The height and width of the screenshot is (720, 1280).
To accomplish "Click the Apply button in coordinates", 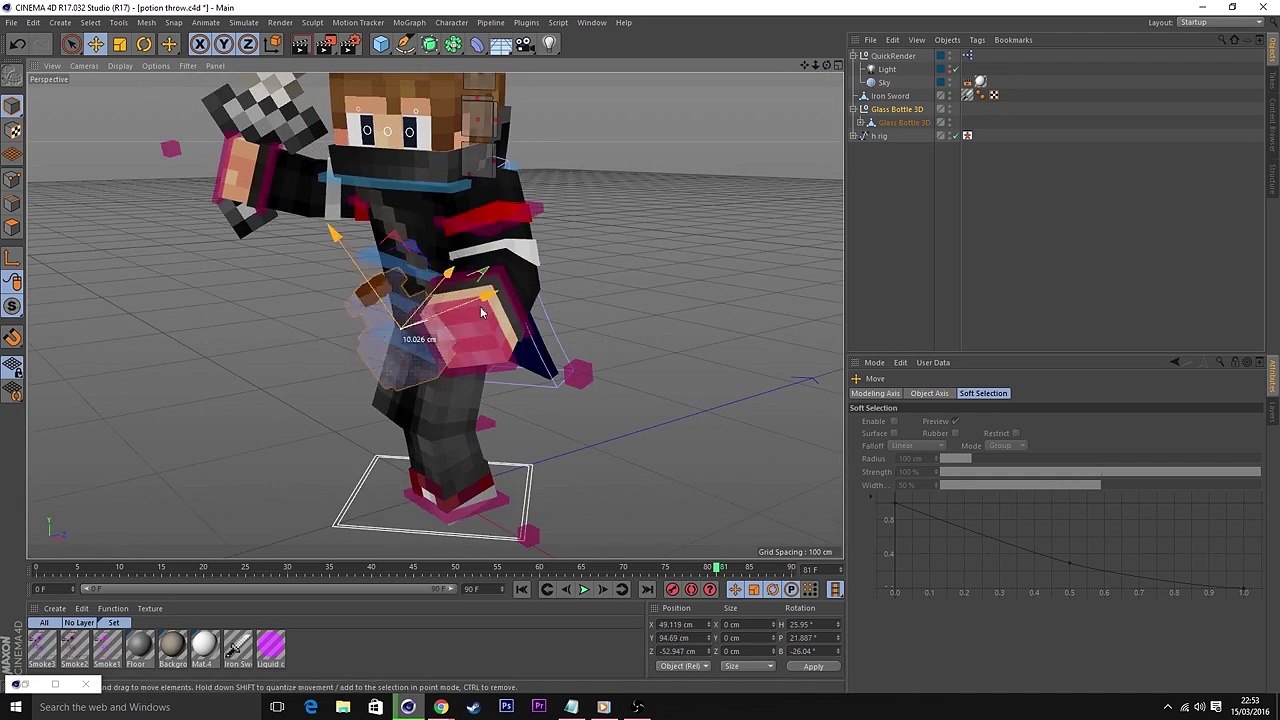I will [813, 667].
